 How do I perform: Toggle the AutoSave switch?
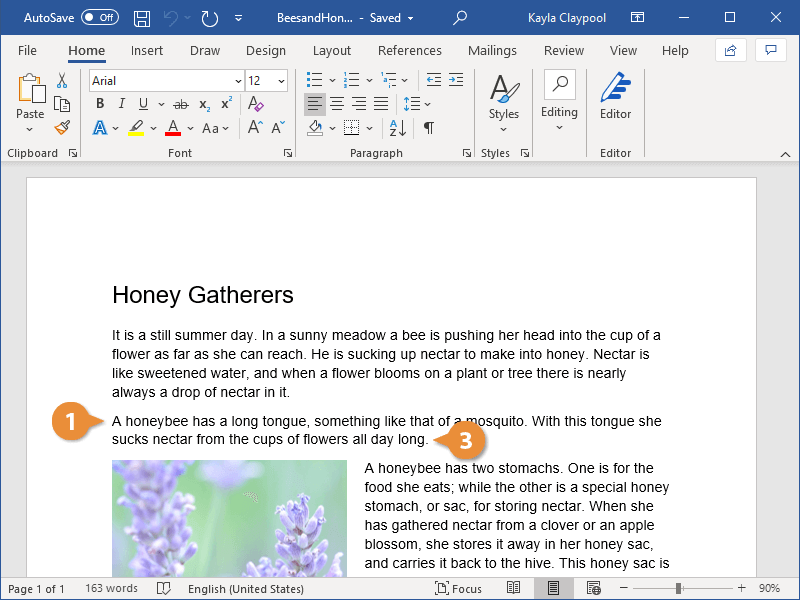click(x=98, y=18)
